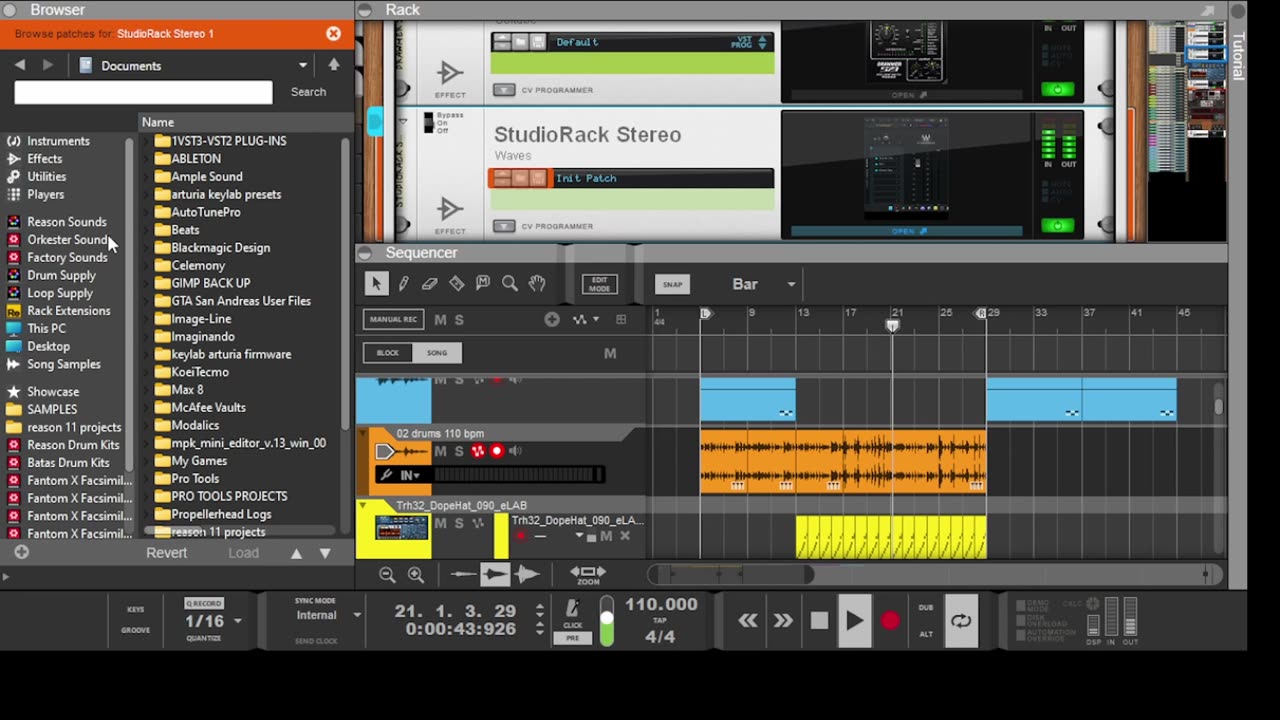Solo the 02 drums 110 bpm track
Image resolution: width=1280 pixels, height=720 pixels.
coord(459,451)
